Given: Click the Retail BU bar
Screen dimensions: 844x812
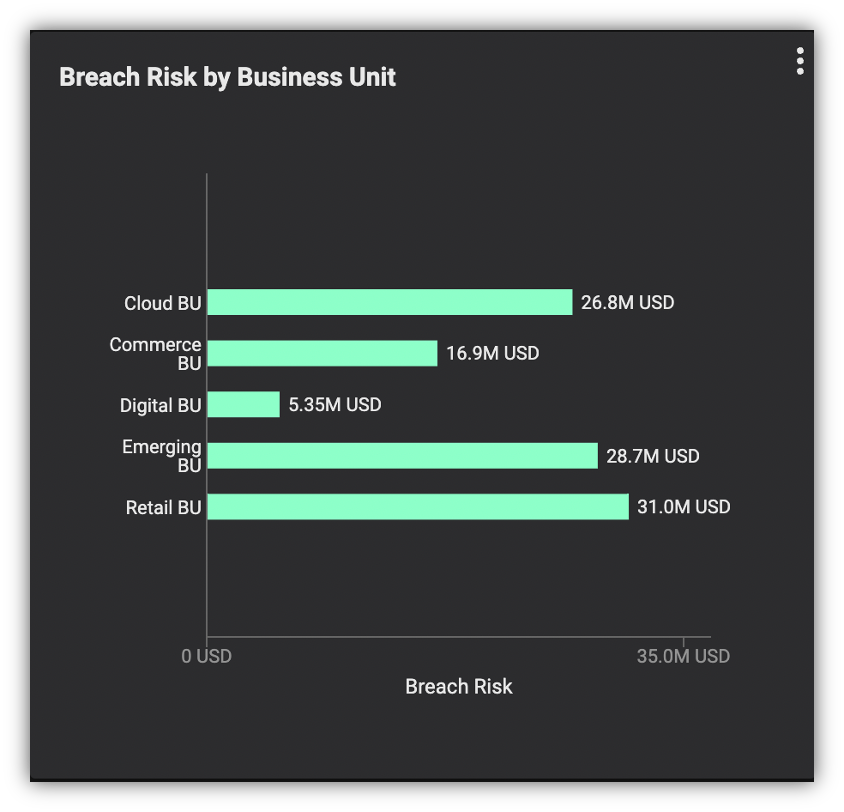Looking at the screenshot, I should (x=418, y=506).
